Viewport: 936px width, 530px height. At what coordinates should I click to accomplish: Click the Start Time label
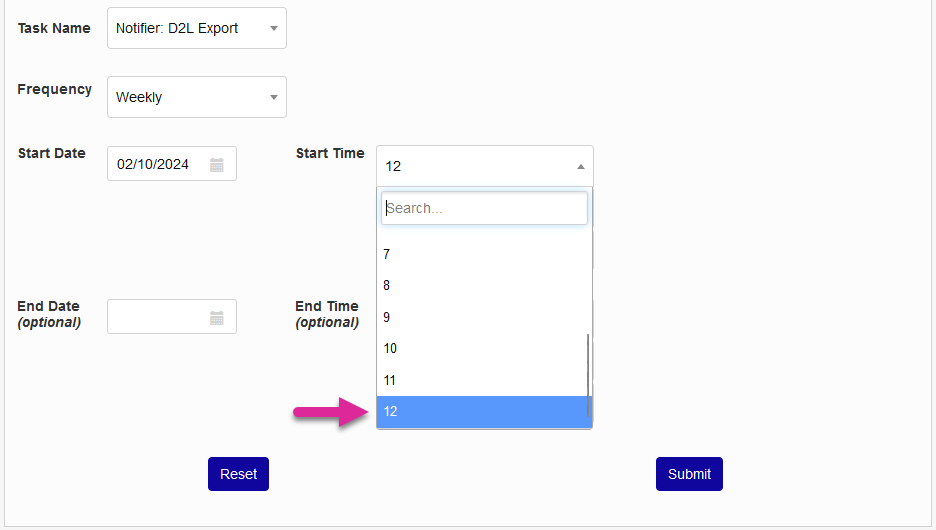330,153
